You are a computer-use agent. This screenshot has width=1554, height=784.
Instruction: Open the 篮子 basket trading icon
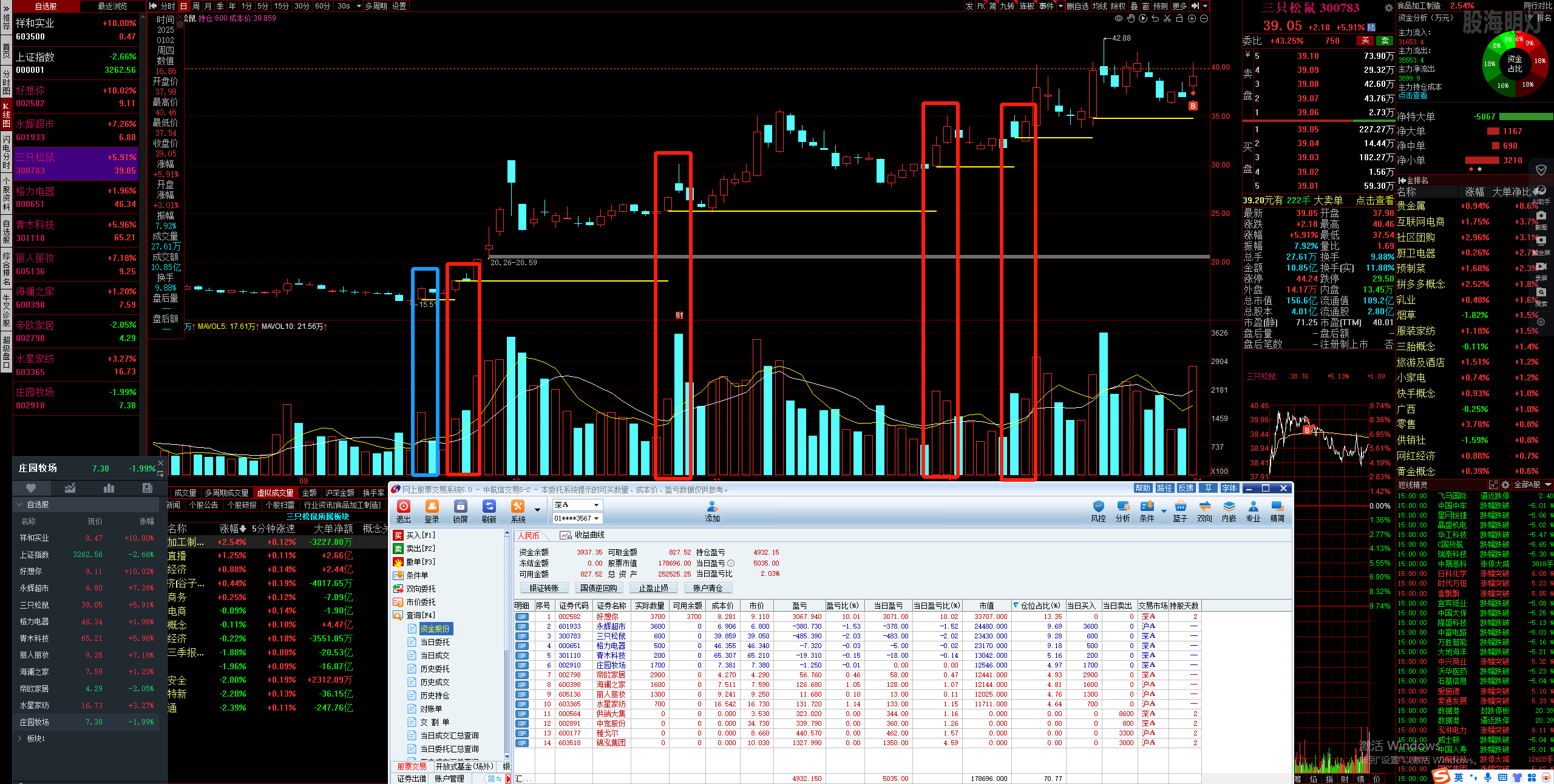tap(1180, 511)
